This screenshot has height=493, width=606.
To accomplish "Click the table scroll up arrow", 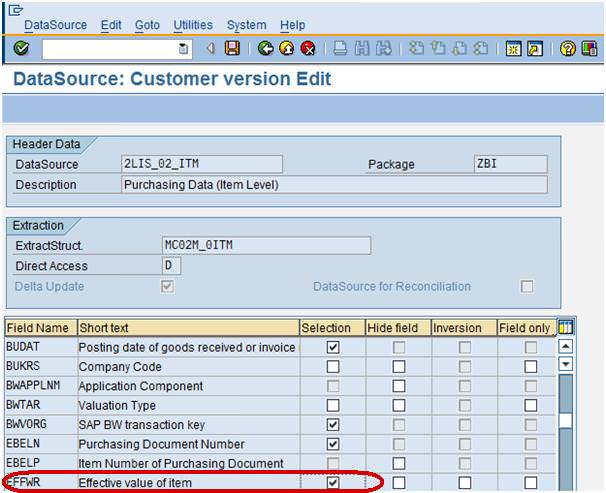I will tap(565, 347).
